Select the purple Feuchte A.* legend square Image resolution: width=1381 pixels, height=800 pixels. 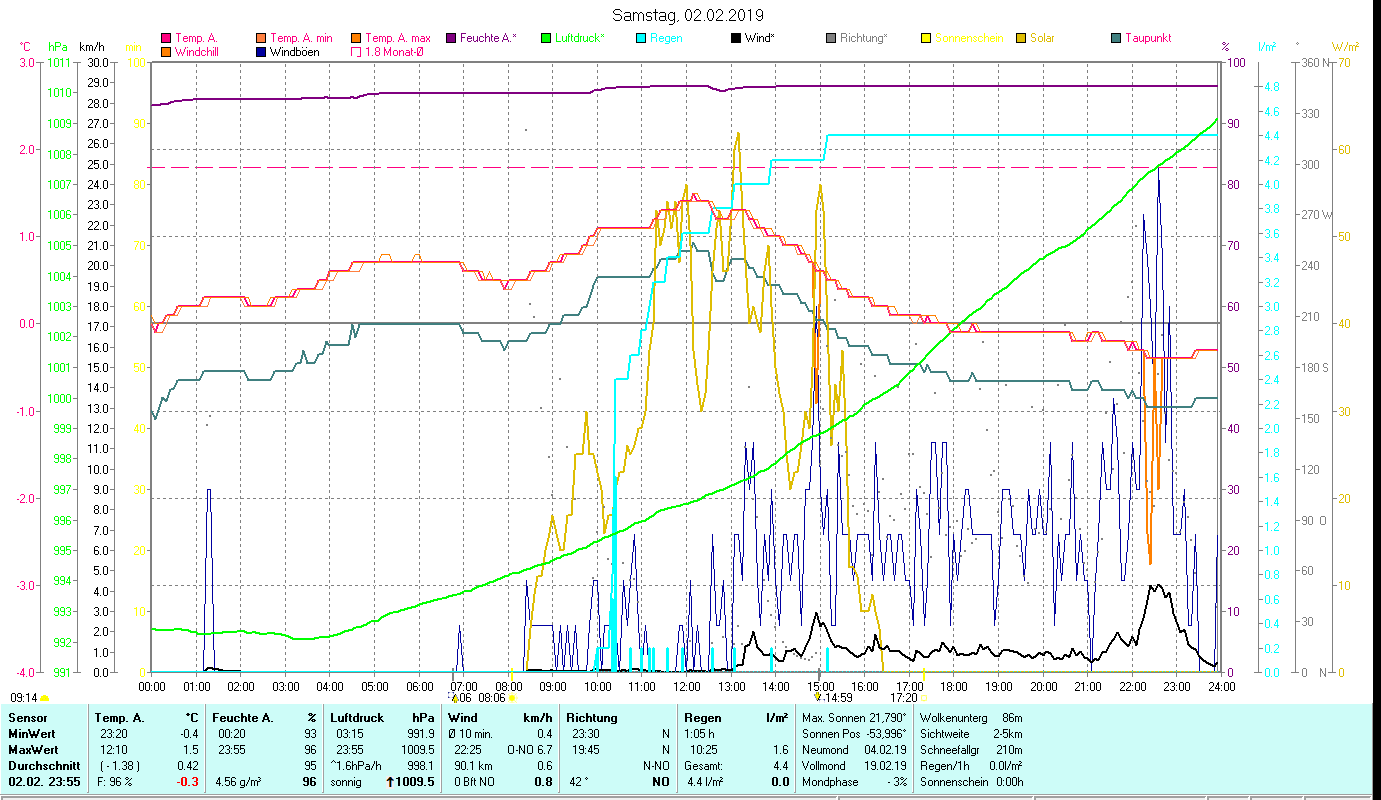coord(452,38)
